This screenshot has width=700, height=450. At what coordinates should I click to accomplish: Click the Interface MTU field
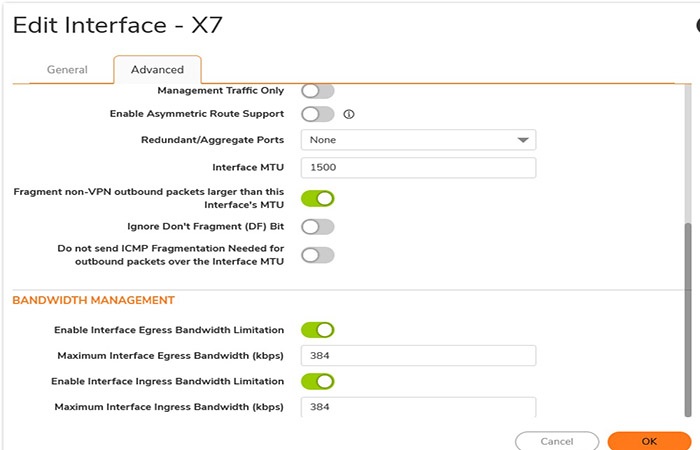tap(418, 167)
